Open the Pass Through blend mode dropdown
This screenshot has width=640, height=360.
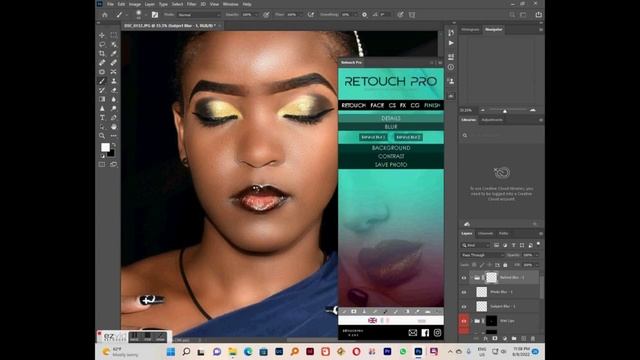tap(482, 255)
